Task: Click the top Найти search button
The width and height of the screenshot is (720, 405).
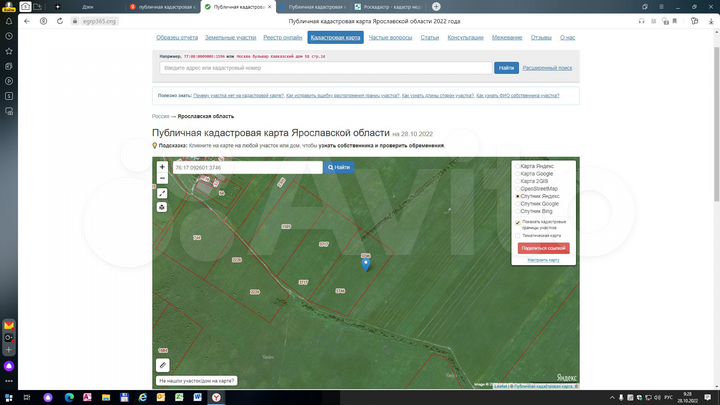Action: [506, 68]
